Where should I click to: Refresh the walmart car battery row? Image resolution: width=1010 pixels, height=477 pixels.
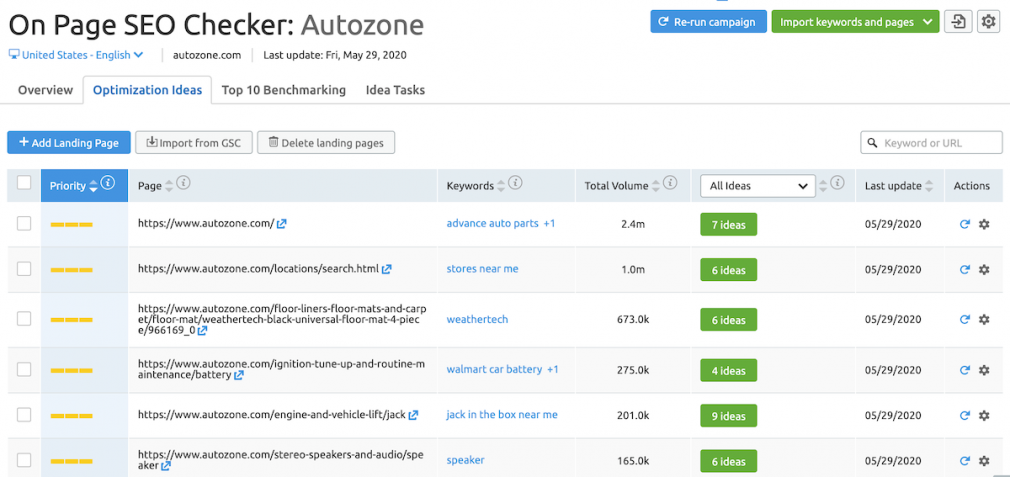point(964,370)
